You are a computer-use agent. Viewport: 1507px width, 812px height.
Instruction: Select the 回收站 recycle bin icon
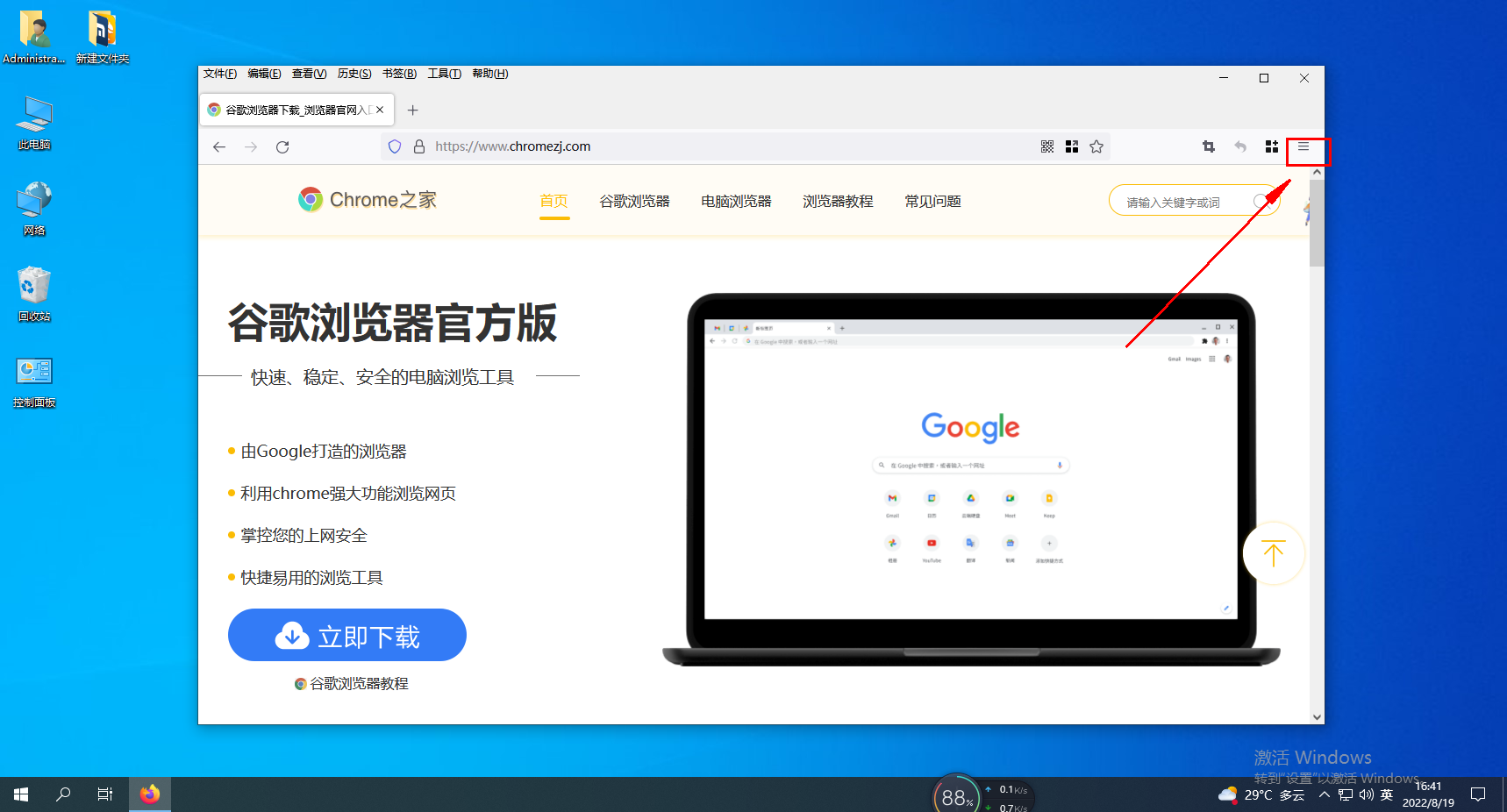pyautogui.click(x=34, y=296)
